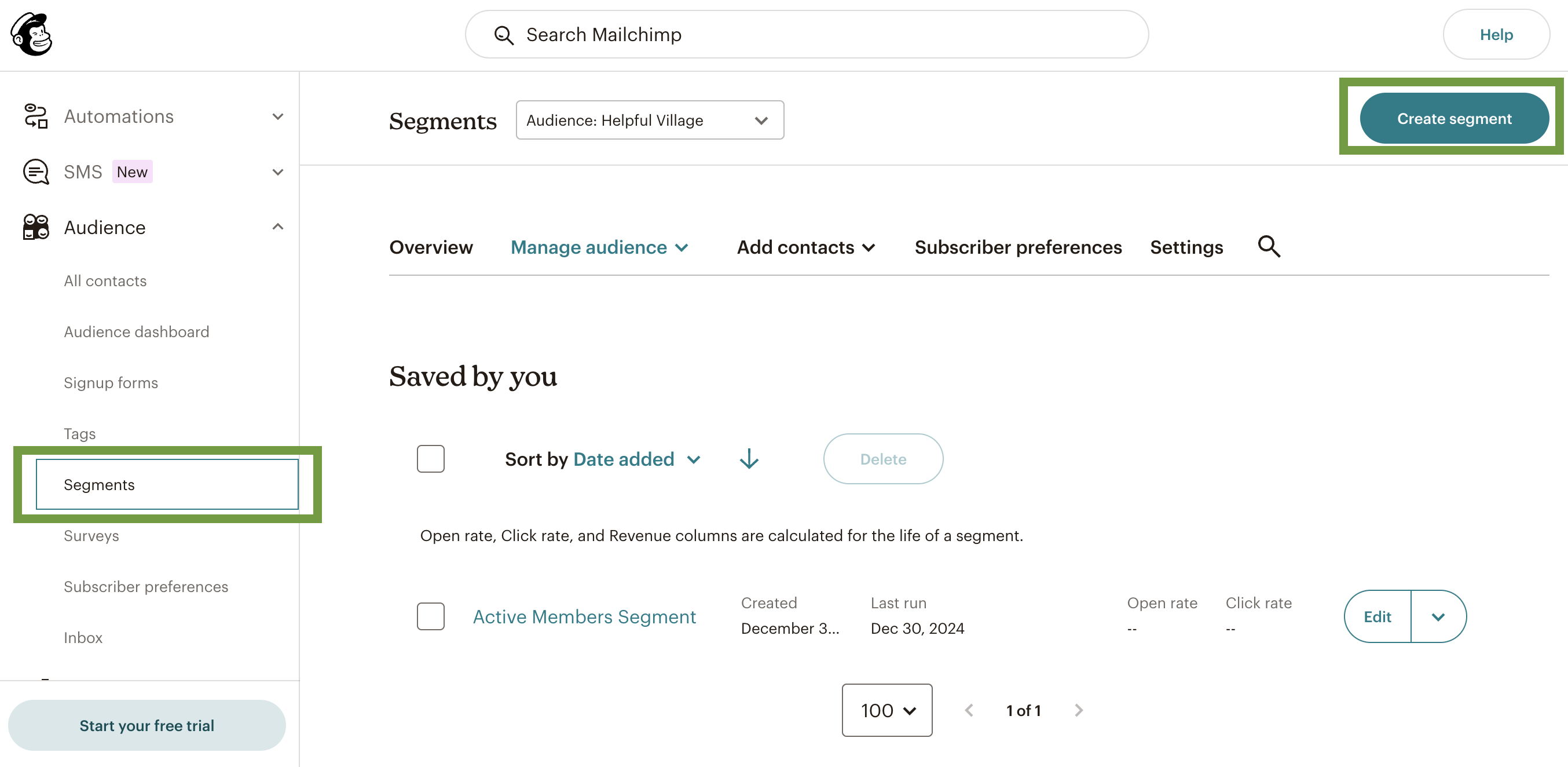The width and height of the screenshot is (1568, 767).
Task: Change the 100 per page selector
Action: [887, 710]
